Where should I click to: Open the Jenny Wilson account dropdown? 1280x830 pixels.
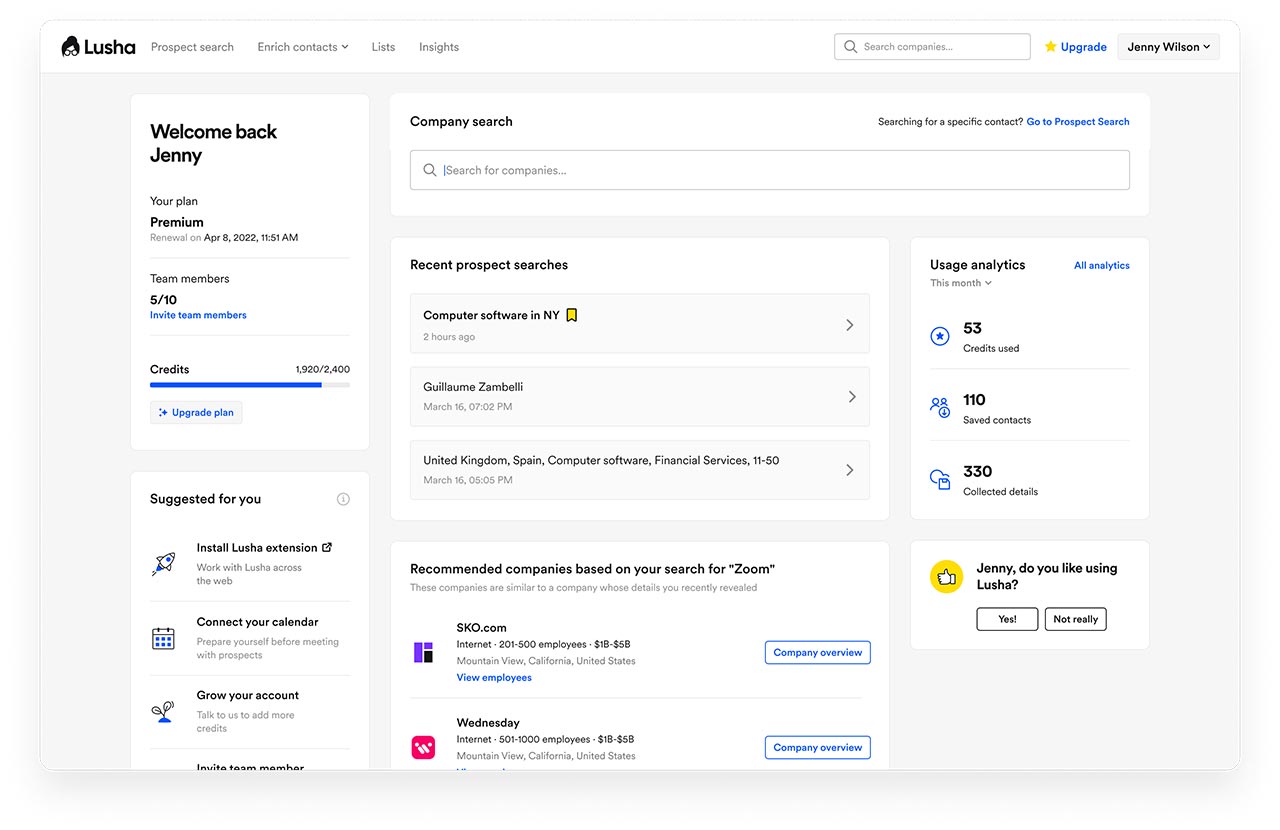[x=1168, y=47]
